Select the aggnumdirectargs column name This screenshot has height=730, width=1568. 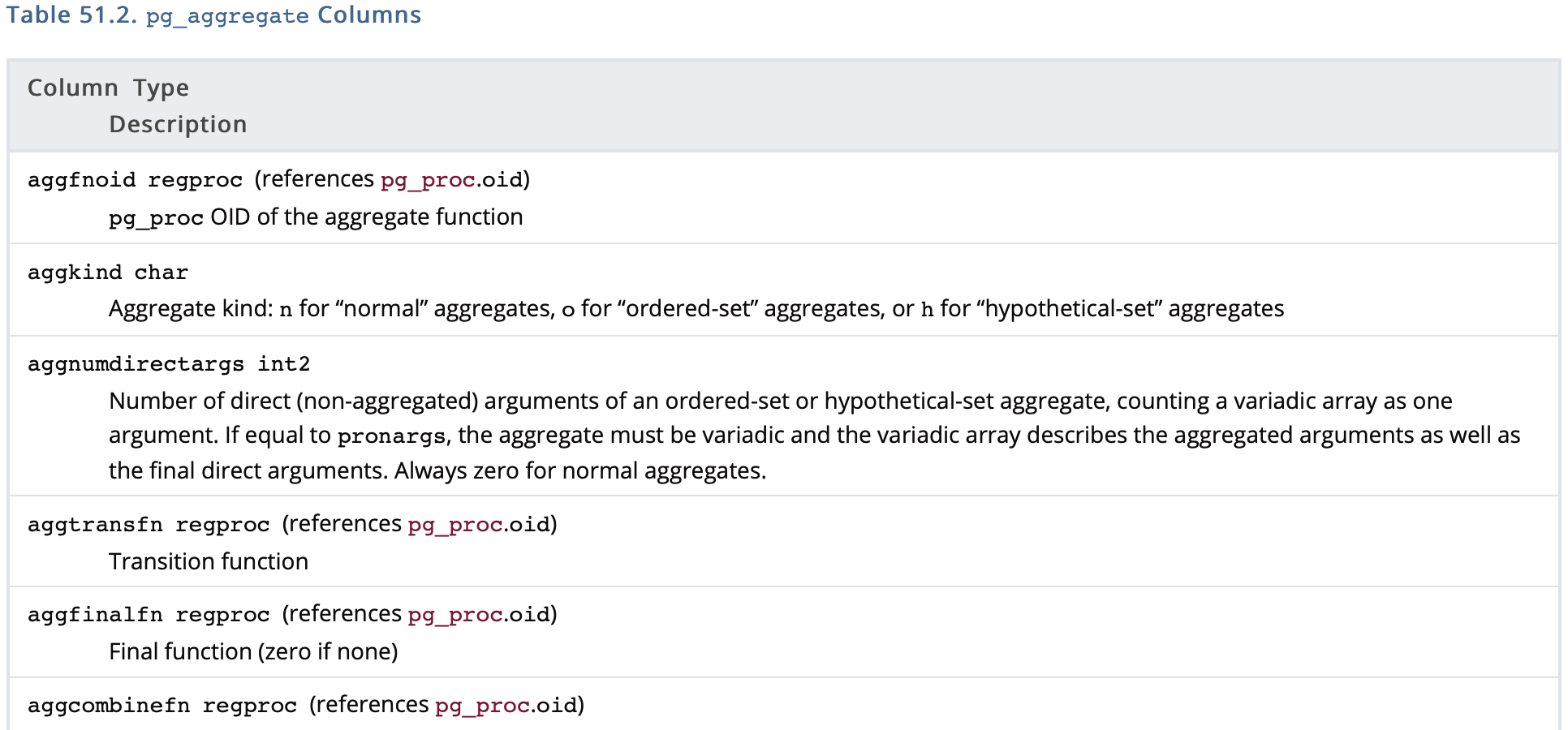point(136,364)
